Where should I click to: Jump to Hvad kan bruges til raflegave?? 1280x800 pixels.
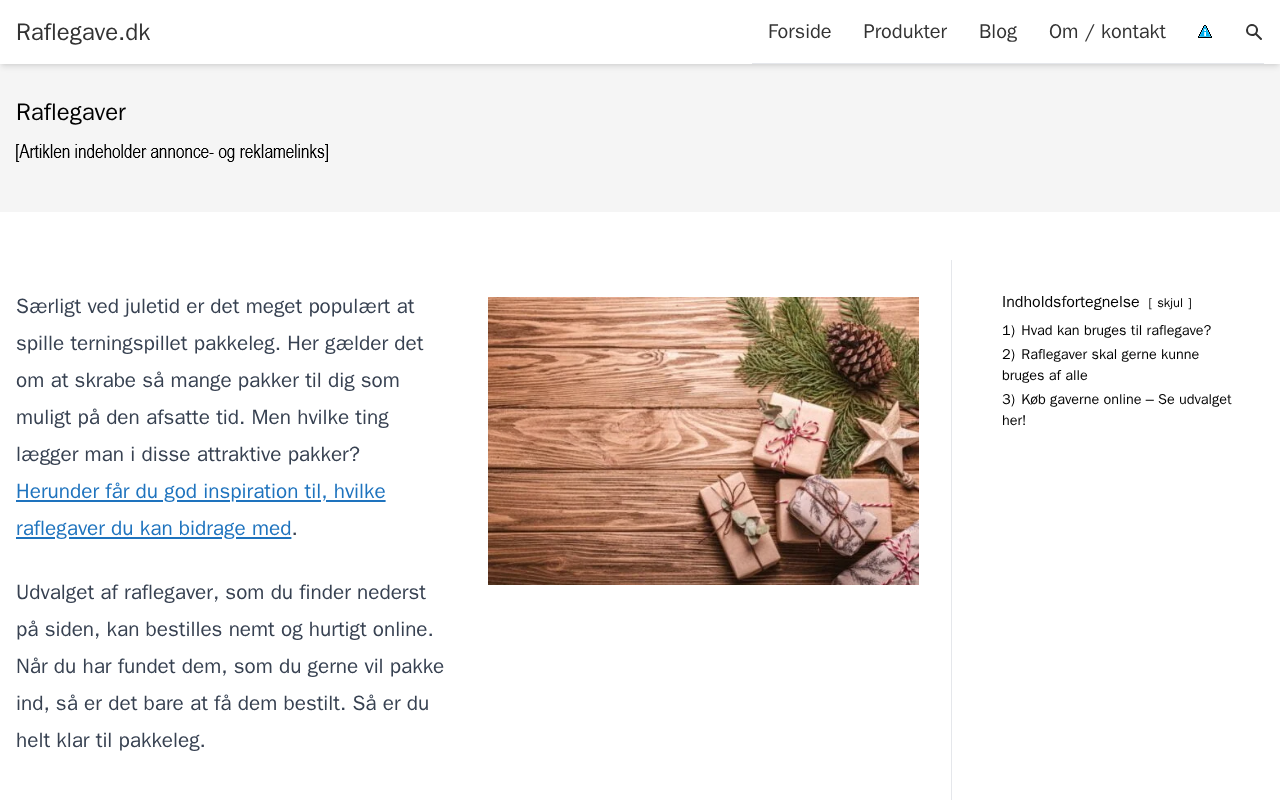point(1106,331)
